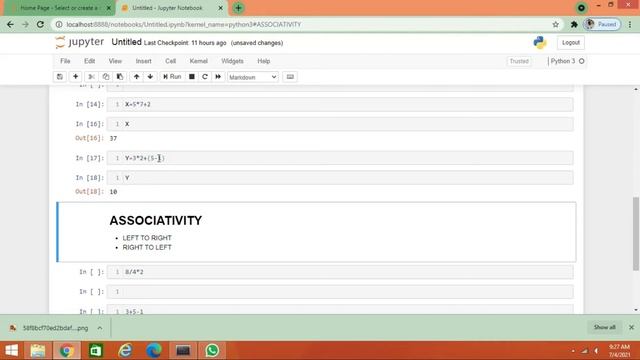Paste cells below icon
Screen dimensions: 640x360
point(120,77)
